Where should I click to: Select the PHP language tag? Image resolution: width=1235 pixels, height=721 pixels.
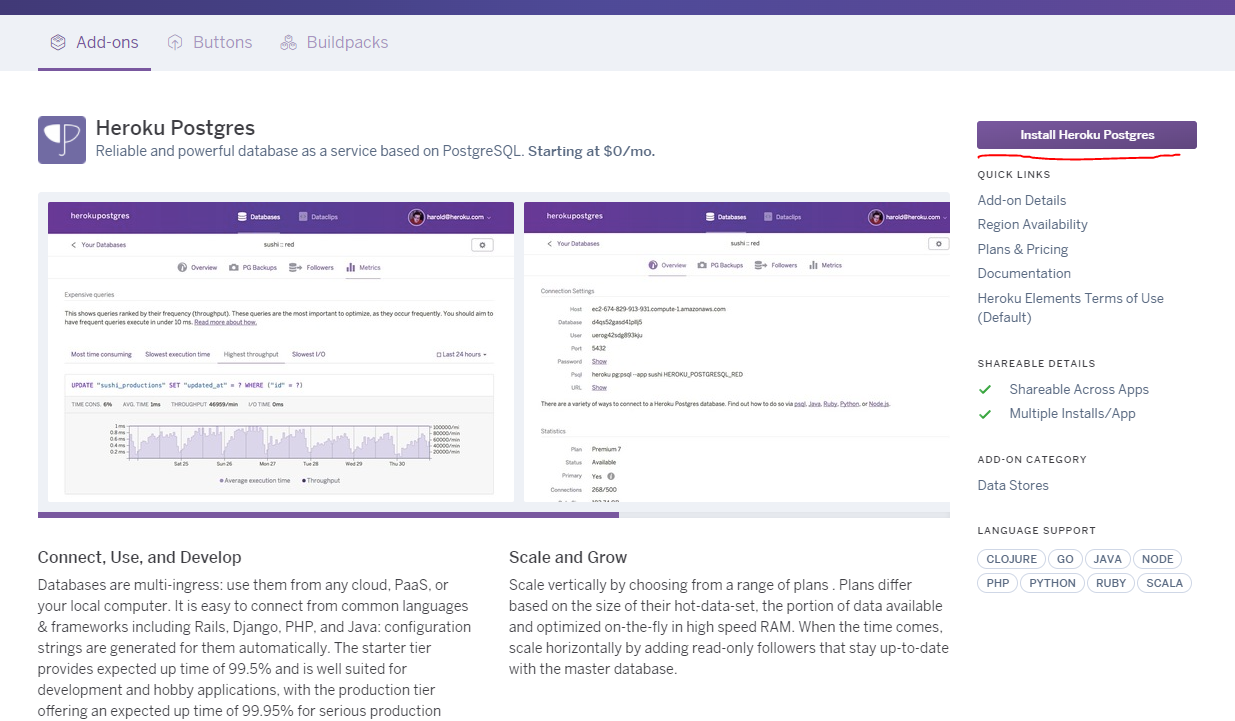[x=997, y=583]
